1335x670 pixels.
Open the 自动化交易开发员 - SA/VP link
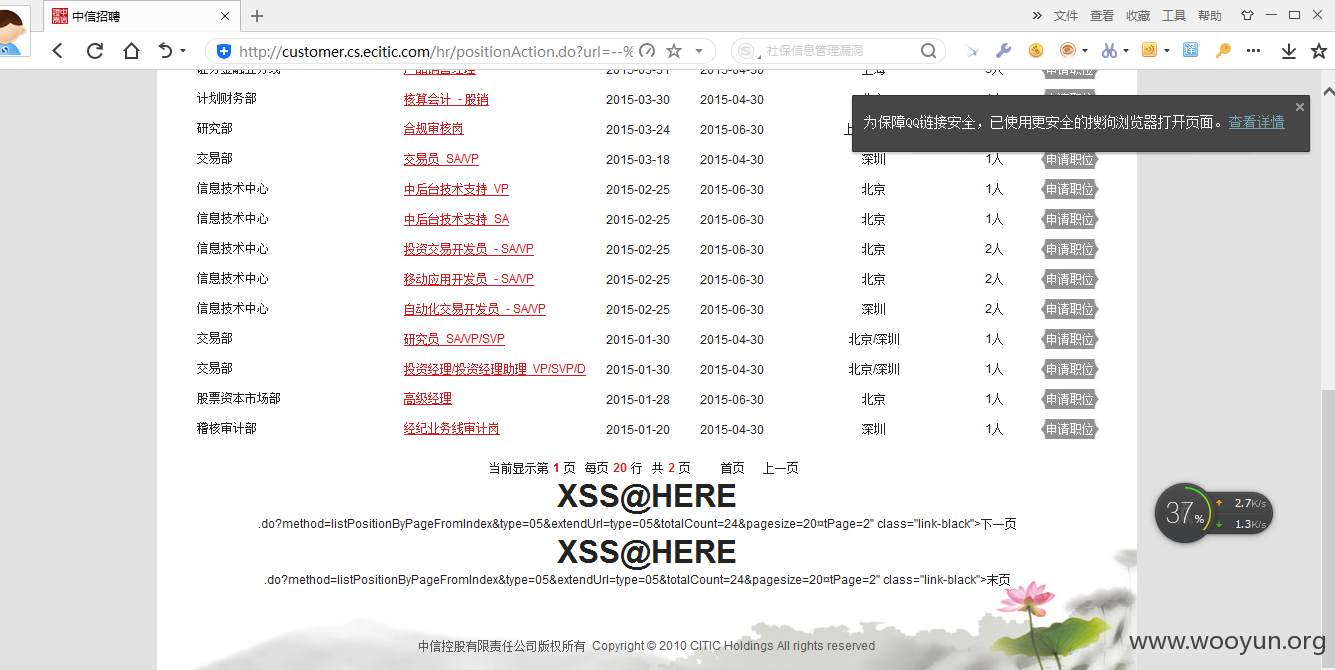tap(474, 309)
